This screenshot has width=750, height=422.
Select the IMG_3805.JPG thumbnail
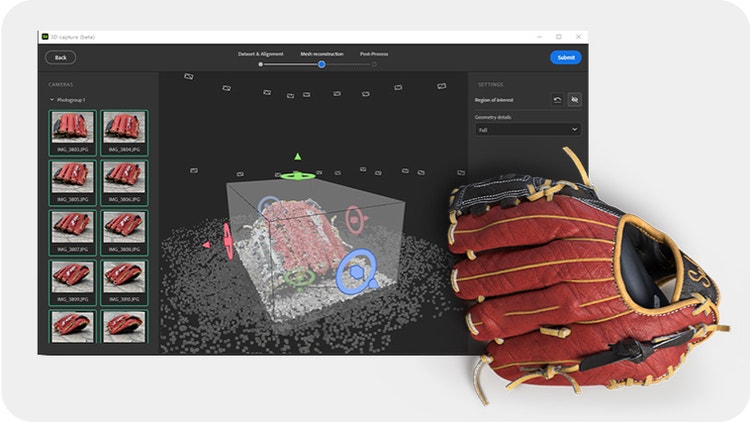coord(73,182)
